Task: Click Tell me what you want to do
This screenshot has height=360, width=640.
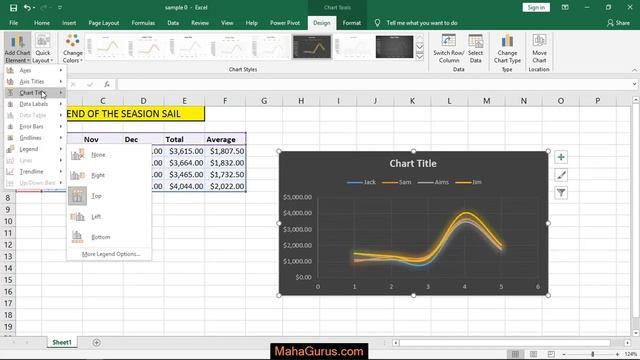Action: click(x=422, y=23)
